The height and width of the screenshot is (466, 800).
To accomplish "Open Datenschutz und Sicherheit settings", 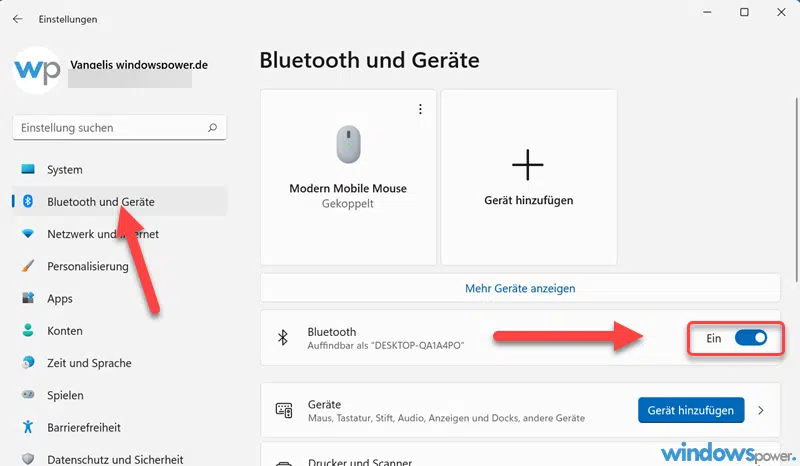I will coord(119,458).
